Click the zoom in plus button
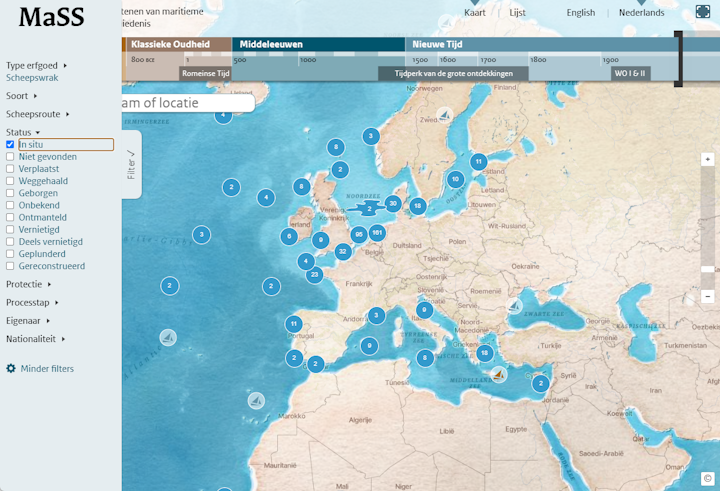 (x=708, y=159)
